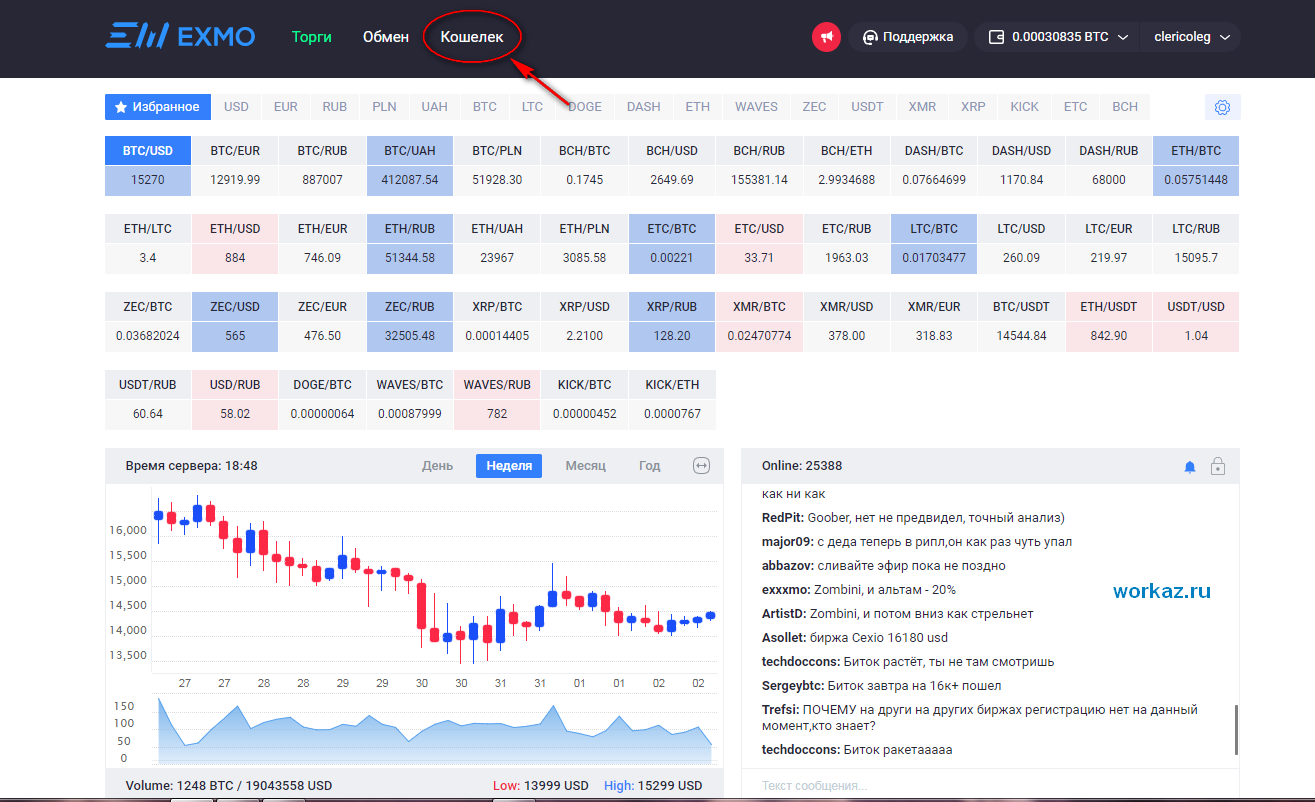The height and width of the screenshot is (802, 1315).
Task: Expand the BTC balance dropdown
Action: 1058,37
